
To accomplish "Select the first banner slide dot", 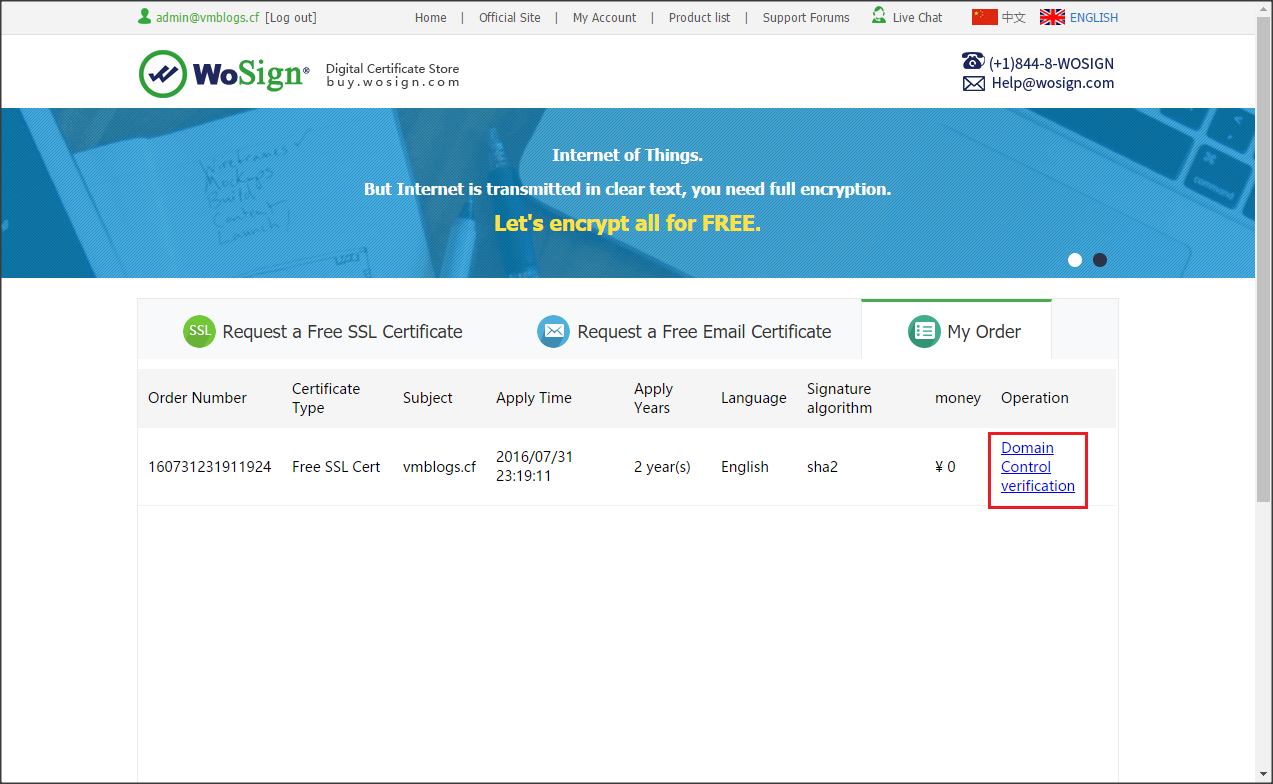I will click(1075, 260).
